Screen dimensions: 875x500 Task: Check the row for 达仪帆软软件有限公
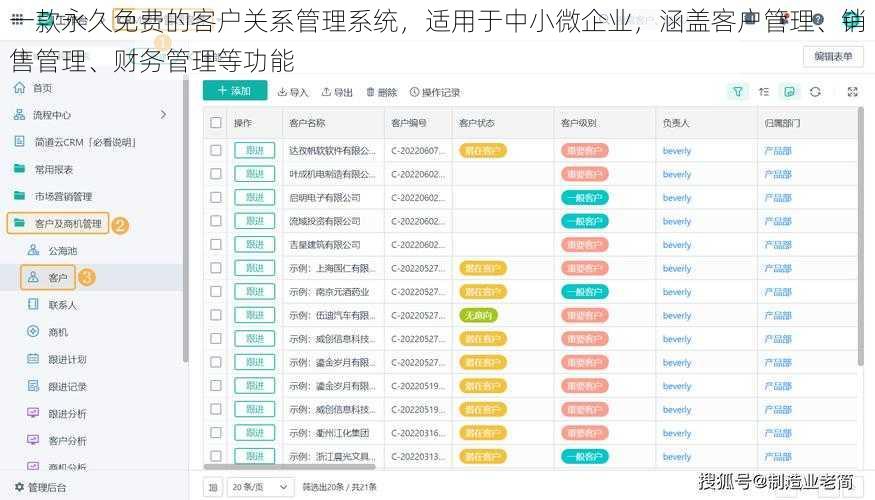216,151
